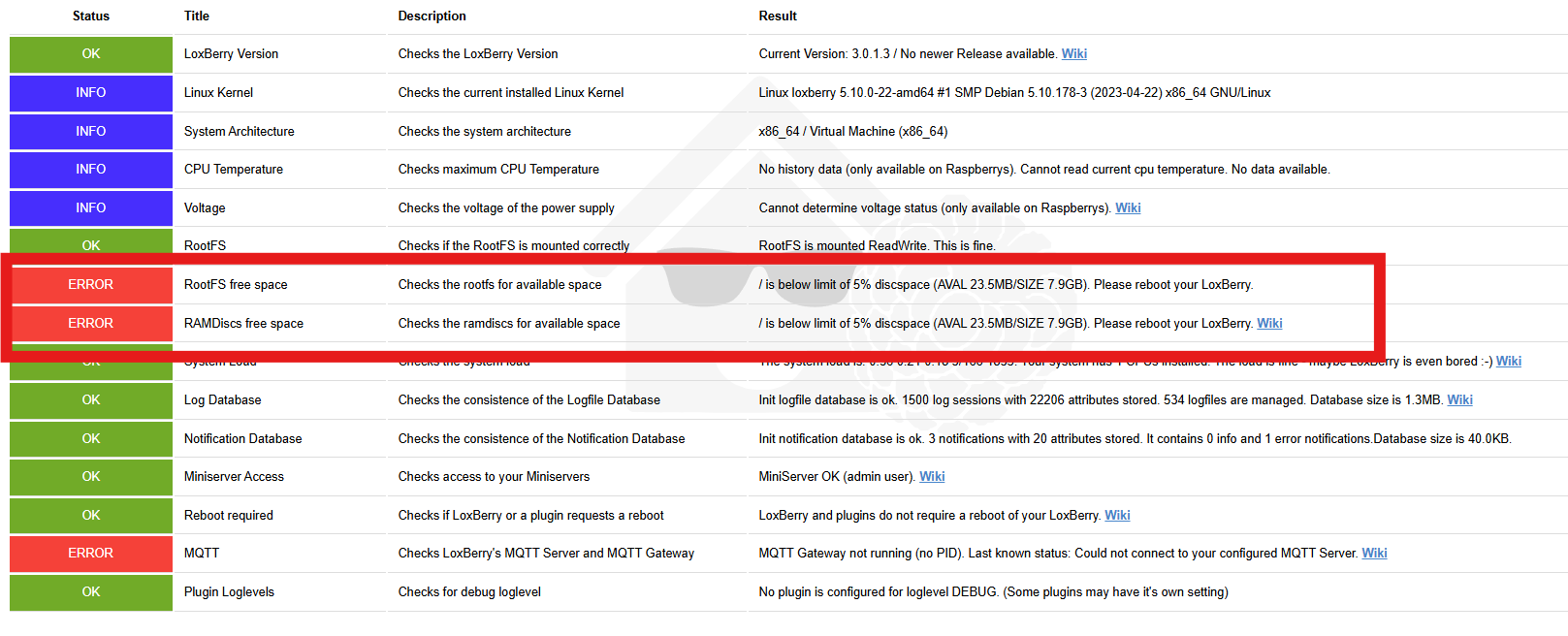
Task: Click the INFO status of CPU Temperature
Action: click(91, 170)
